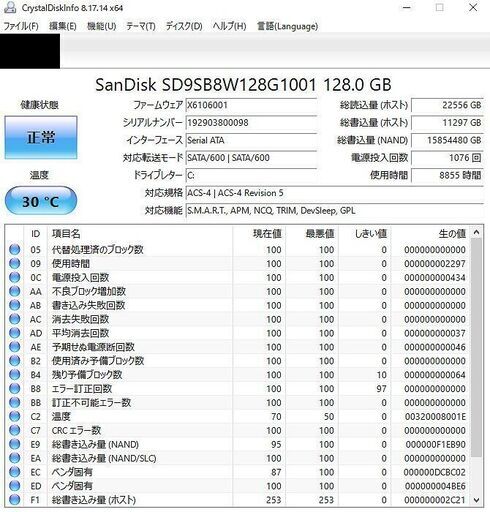Screen dimensions: 490x512
Task: Select the 代替処理済のブロック数 row name
Action: (98, 250)
